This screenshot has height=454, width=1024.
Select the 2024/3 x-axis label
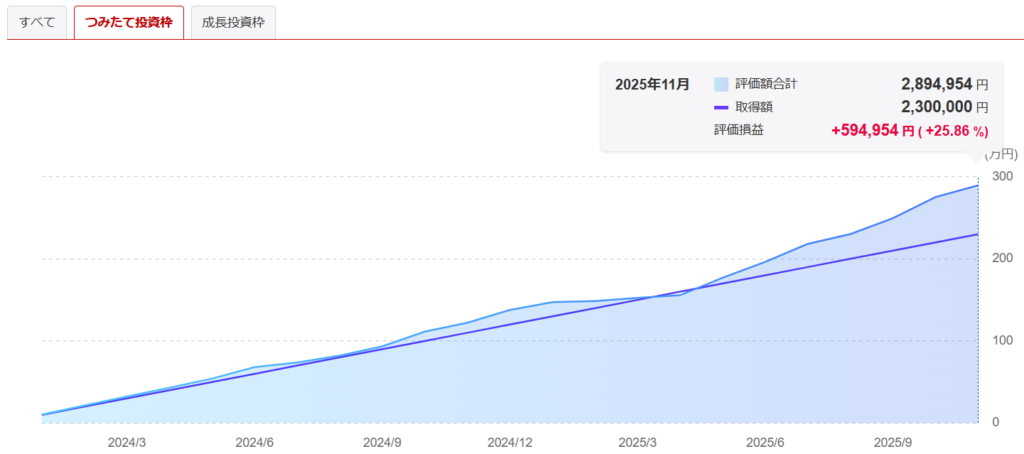click(x=127, y=441)
